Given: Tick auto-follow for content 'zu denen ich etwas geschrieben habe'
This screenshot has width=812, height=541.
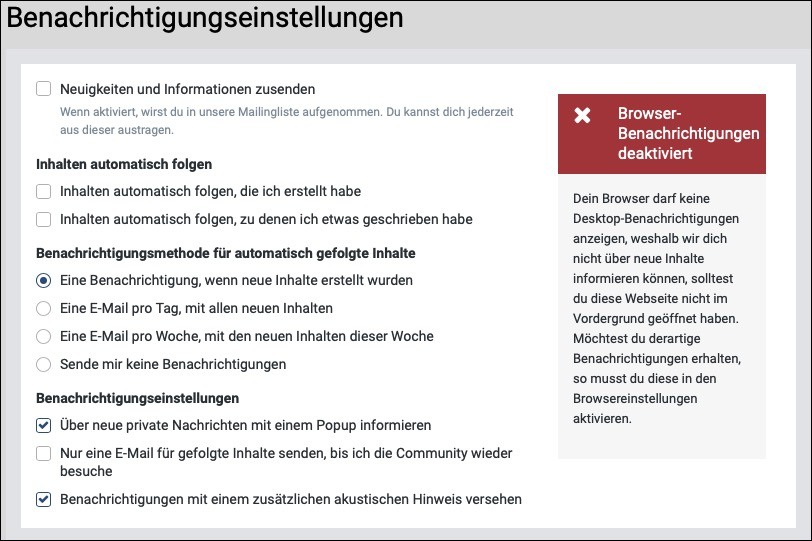Looking at the screenshot, I should click(44, 219).
